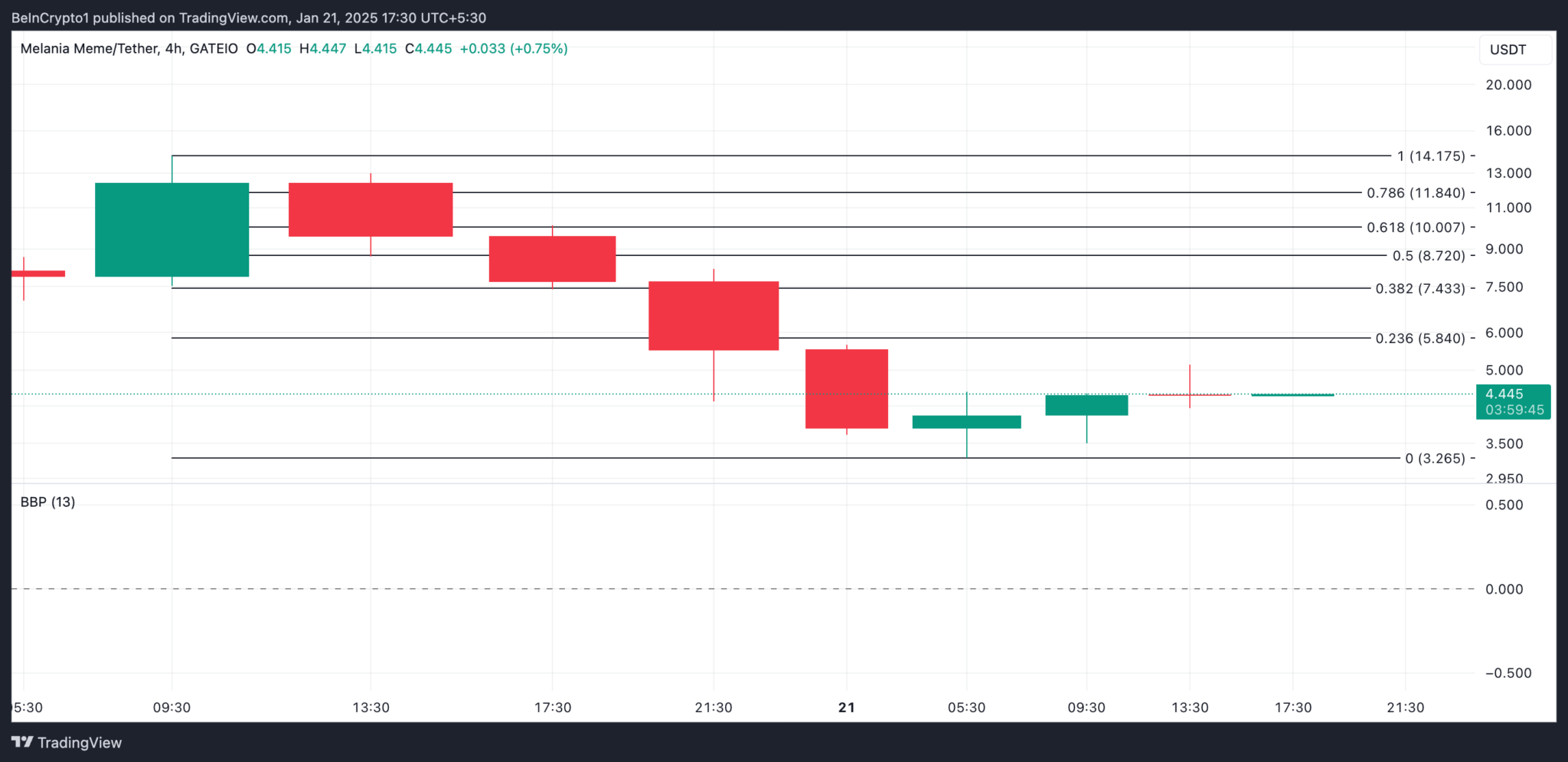Click the Fibonacci 1 (14.175) level label
Viewport: 1568px width, 762px height.
pyautogui.click(x=1430, y=156)
